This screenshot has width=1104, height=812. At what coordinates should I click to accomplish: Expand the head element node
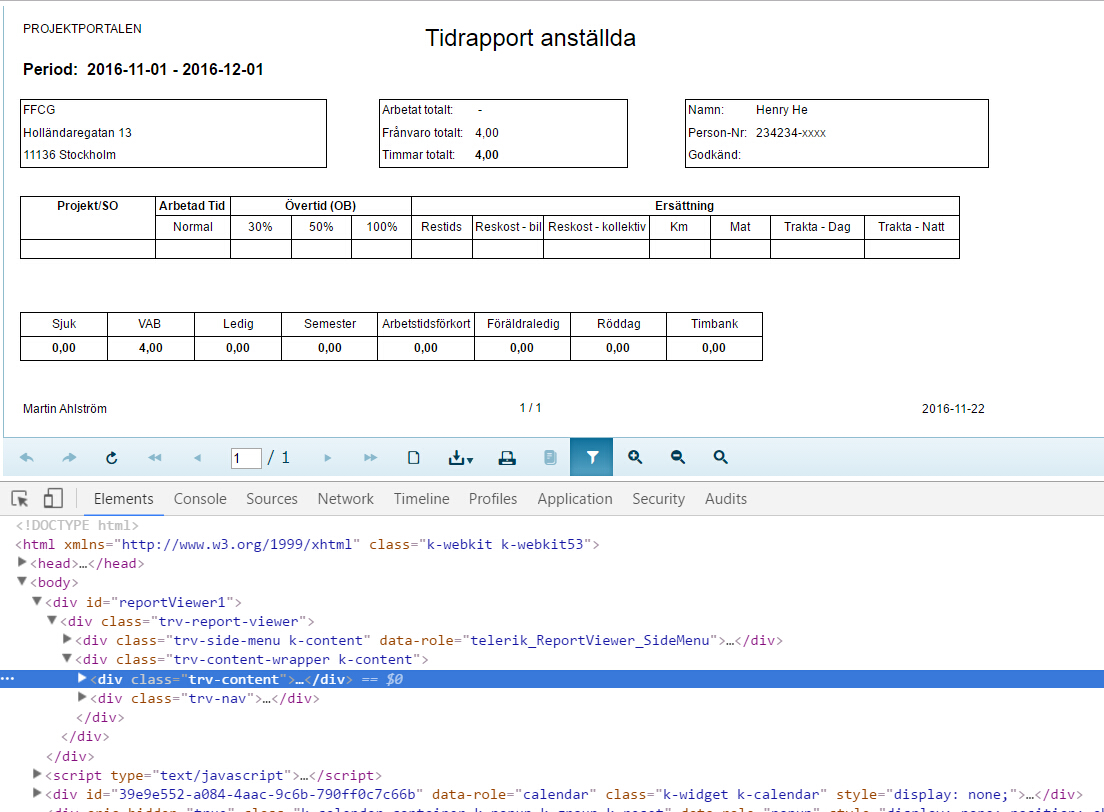pos(23,563)
